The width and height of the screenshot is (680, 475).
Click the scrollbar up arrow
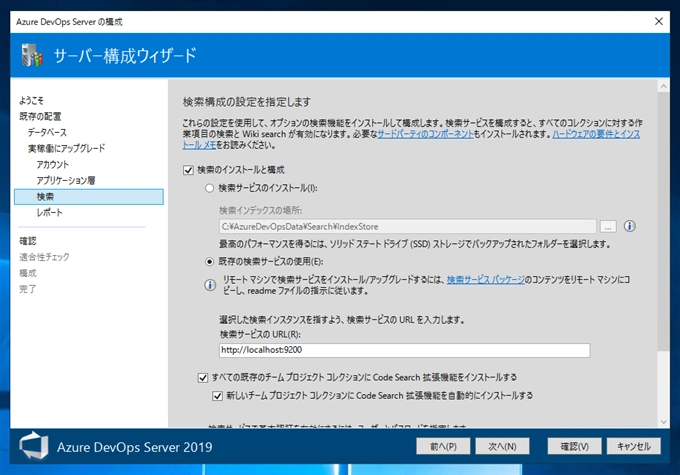663,86
